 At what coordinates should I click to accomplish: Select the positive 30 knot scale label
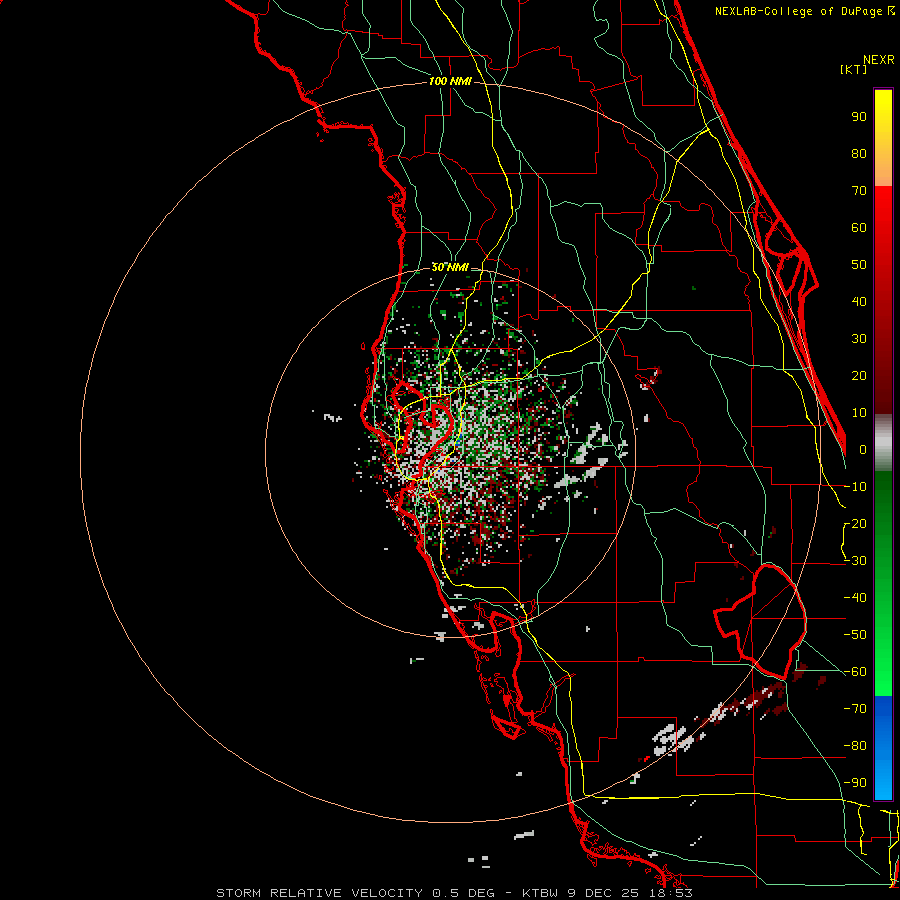pyautogui.click(x=859, y=339)
